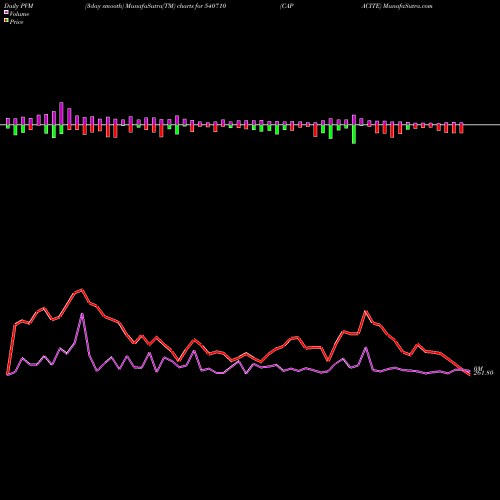This screenshot has width=500, height=500.
Task: Click the Daily PVM title text
Action: tap(19, 6)
